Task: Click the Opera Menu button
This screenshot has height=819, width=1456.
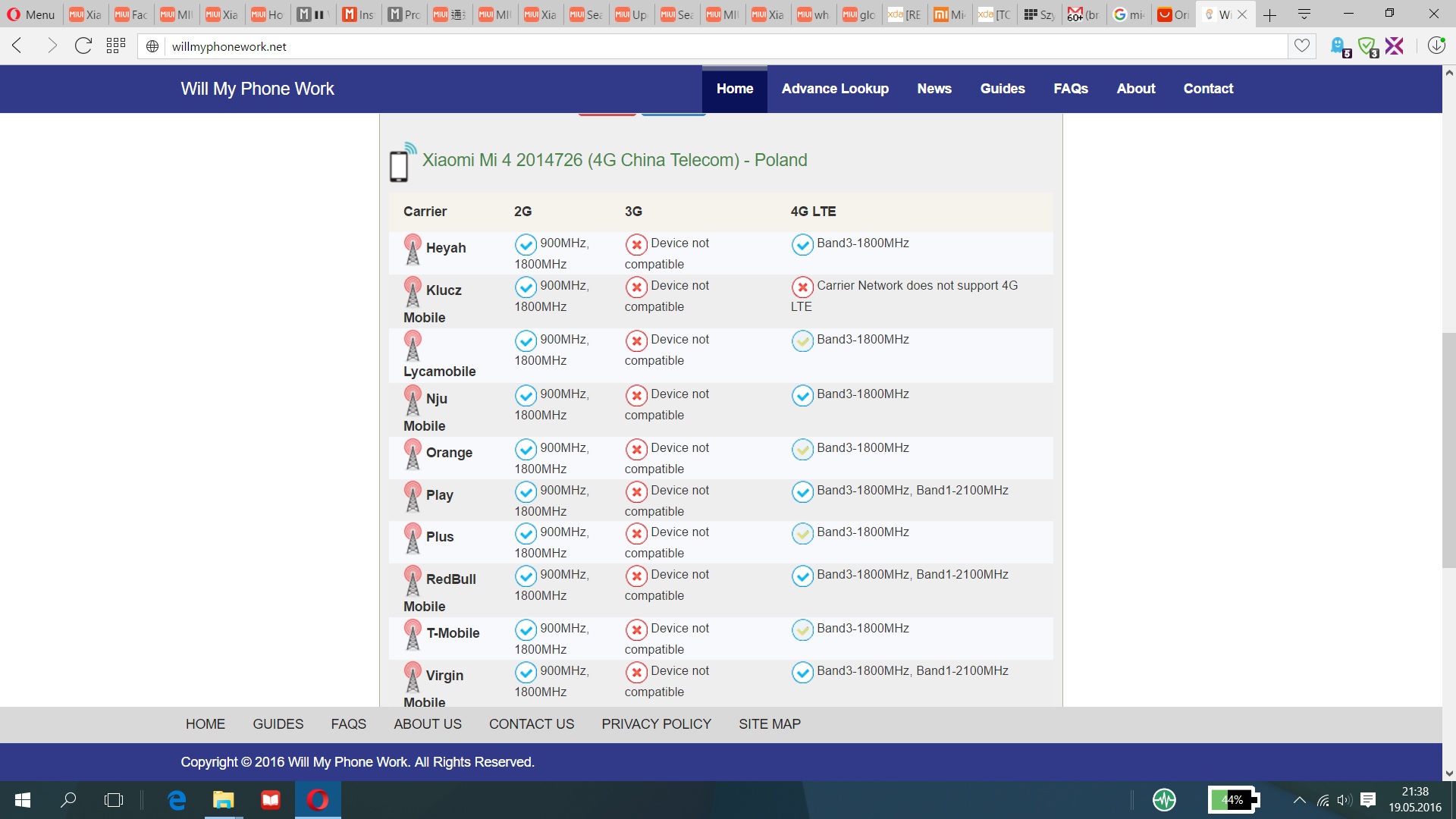Action: (31, 14)
